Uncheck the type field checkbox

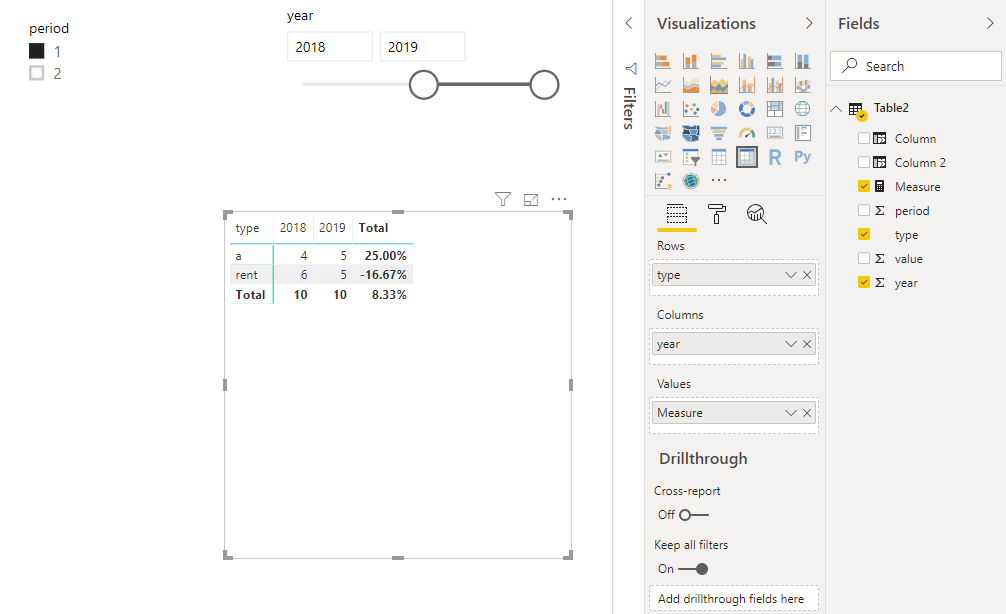(864, 234)
